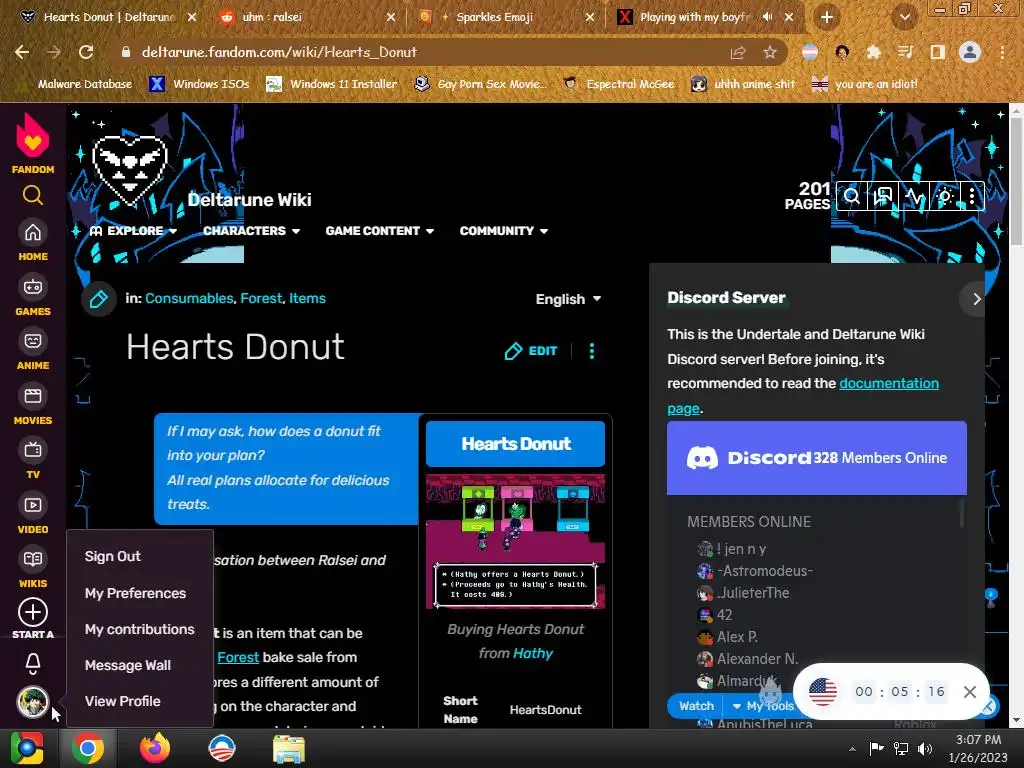Open My Preferences from the user menu
1024x768 pixels.
pos(135,593)
